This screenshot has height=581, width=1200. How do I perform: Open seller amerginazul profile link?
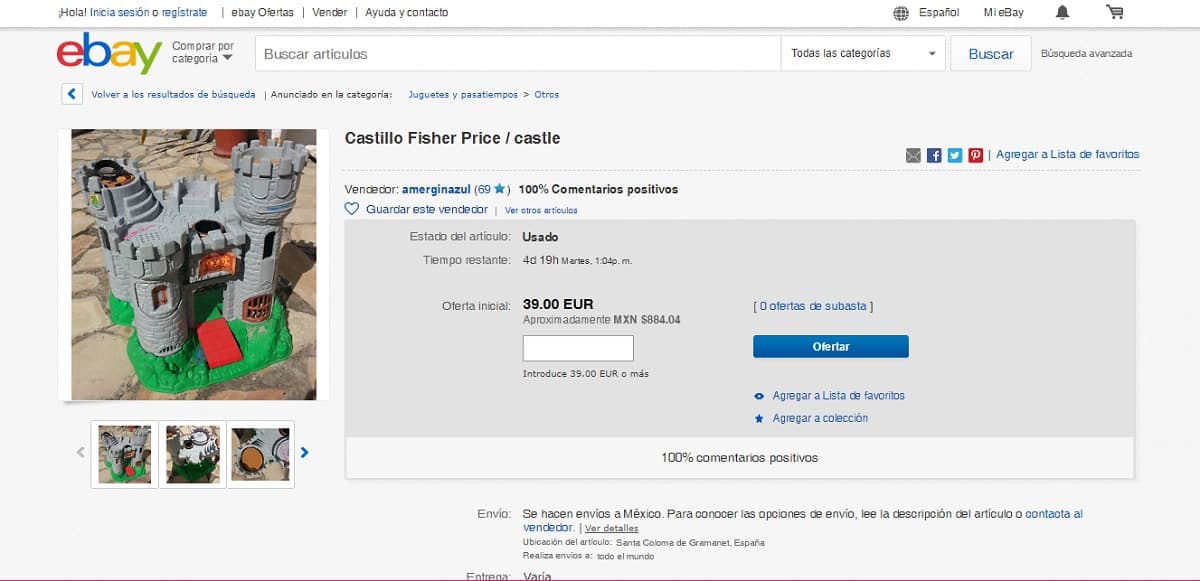(436, 189)
